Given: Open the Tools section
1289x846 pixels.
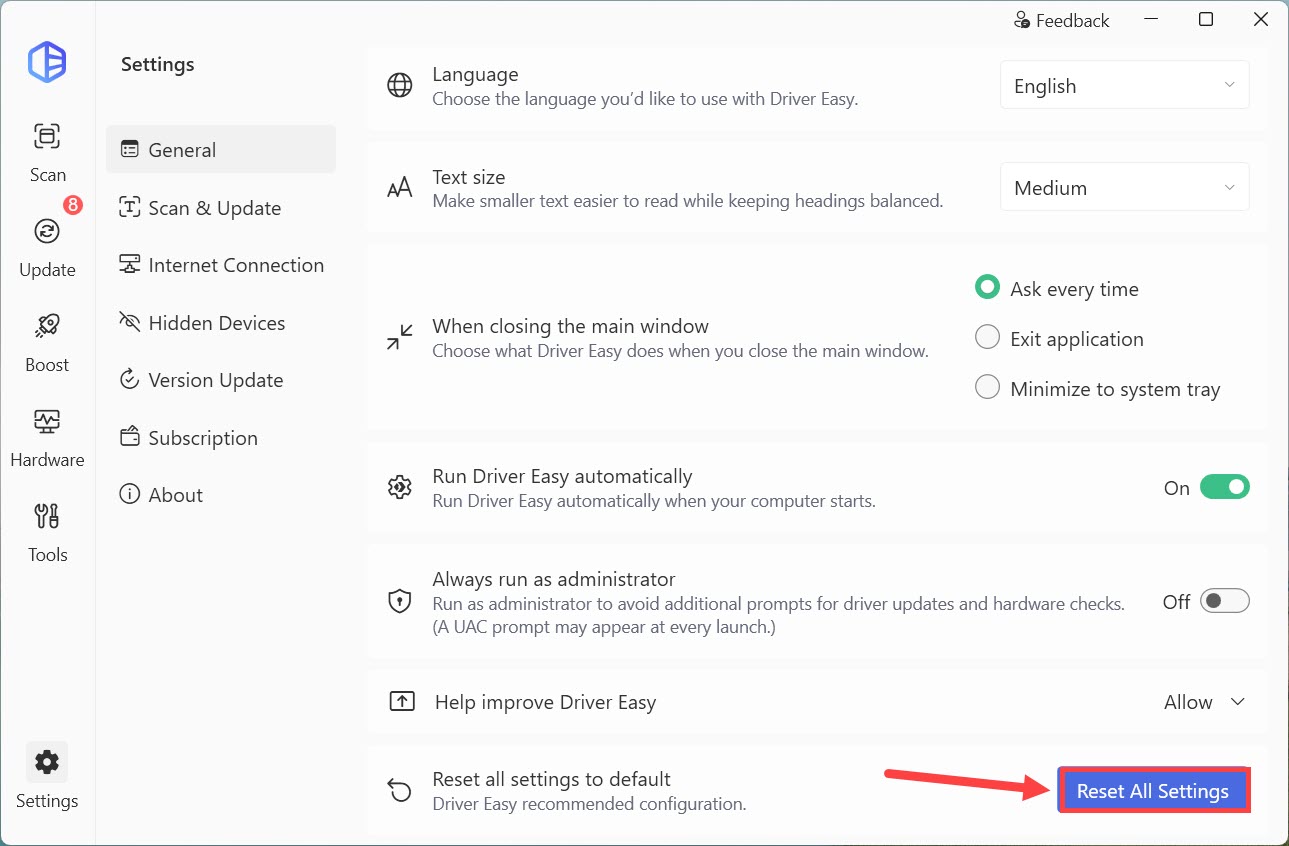Looking at the screenshot, I should point(47,532).
